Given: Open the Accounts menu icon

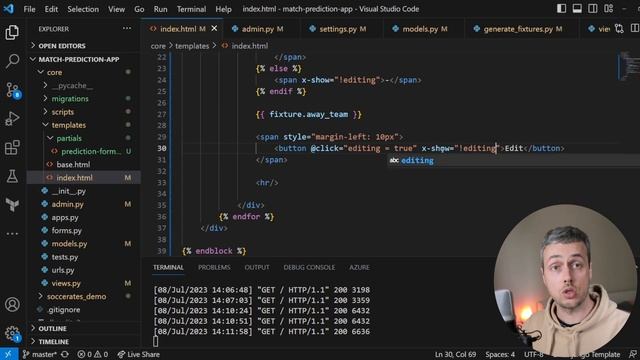Looking at the screenshot, I should point(12,304).
